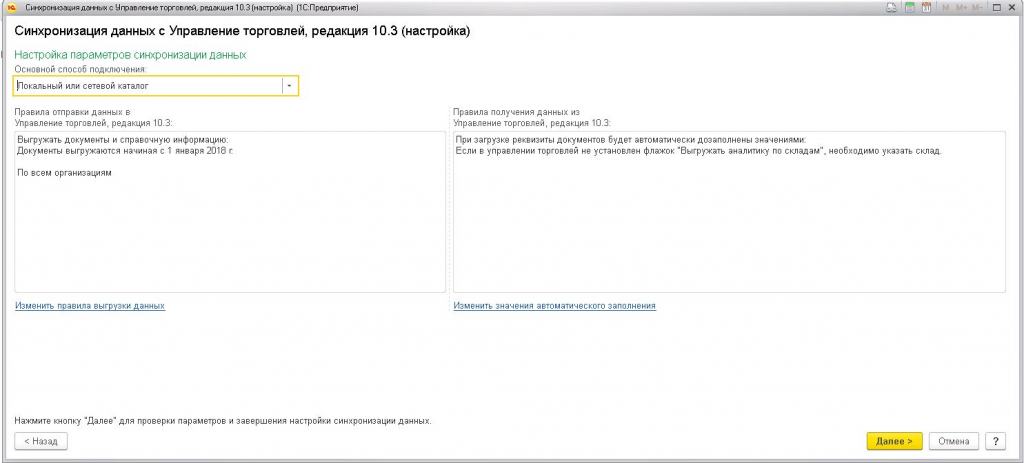
Task: Open help with the '?' button
Action: tap(995, 441)
